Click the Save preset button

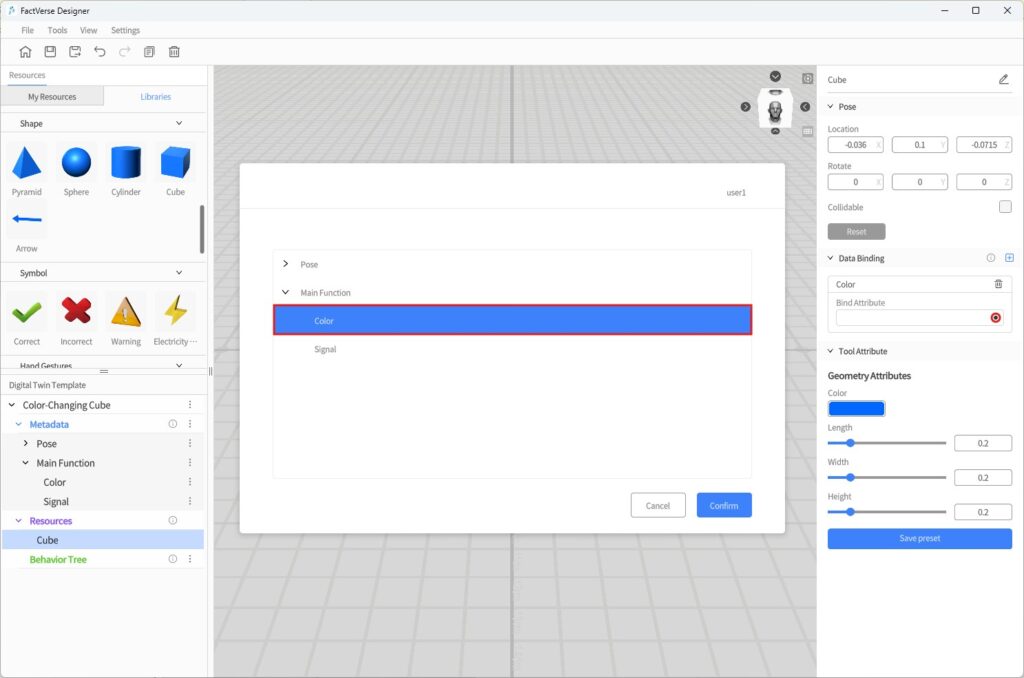[x=919, y=538]
